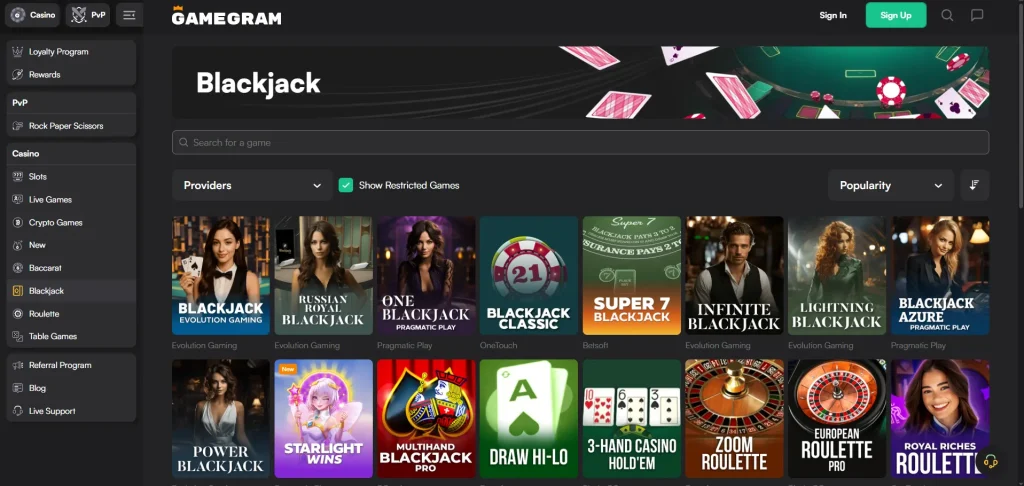The height and width of the screenshot is (486, 1024).
Task: Expand the Providers dropdown
Action: coord(252,185)
